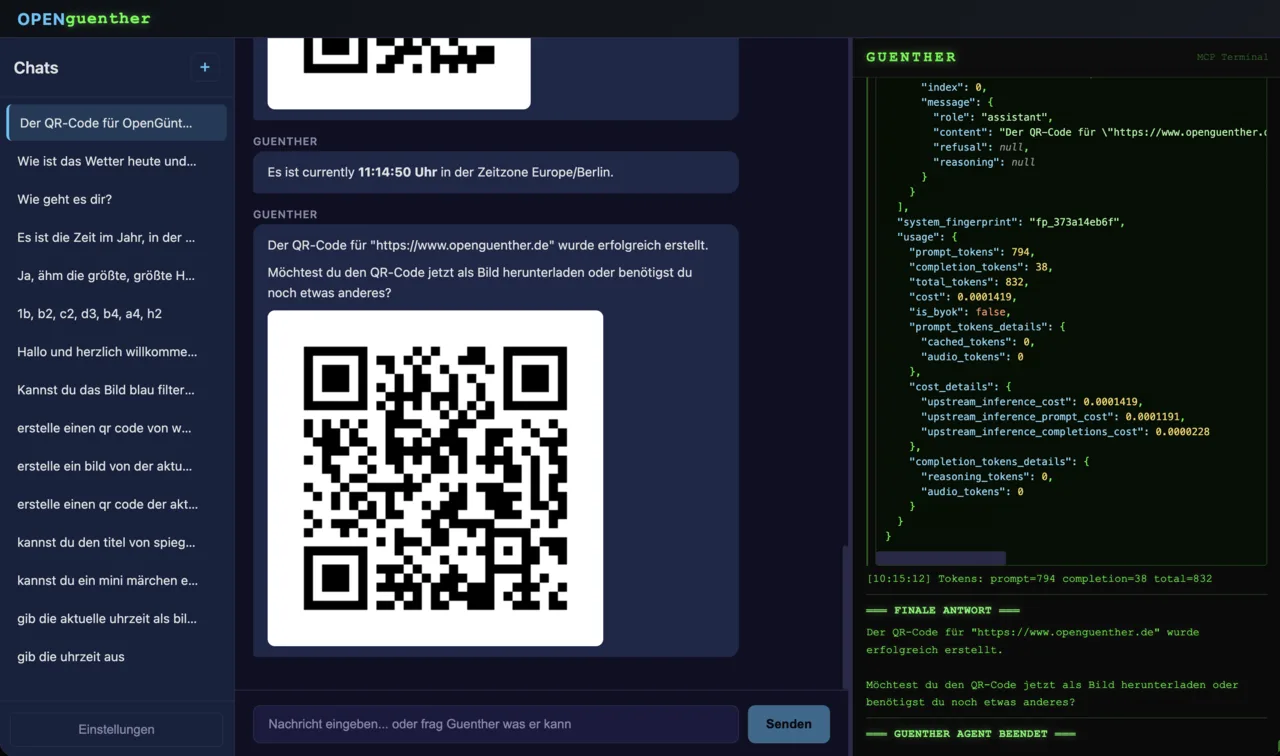Click the "system_fingerprint" JSON line

(1011, 222)
